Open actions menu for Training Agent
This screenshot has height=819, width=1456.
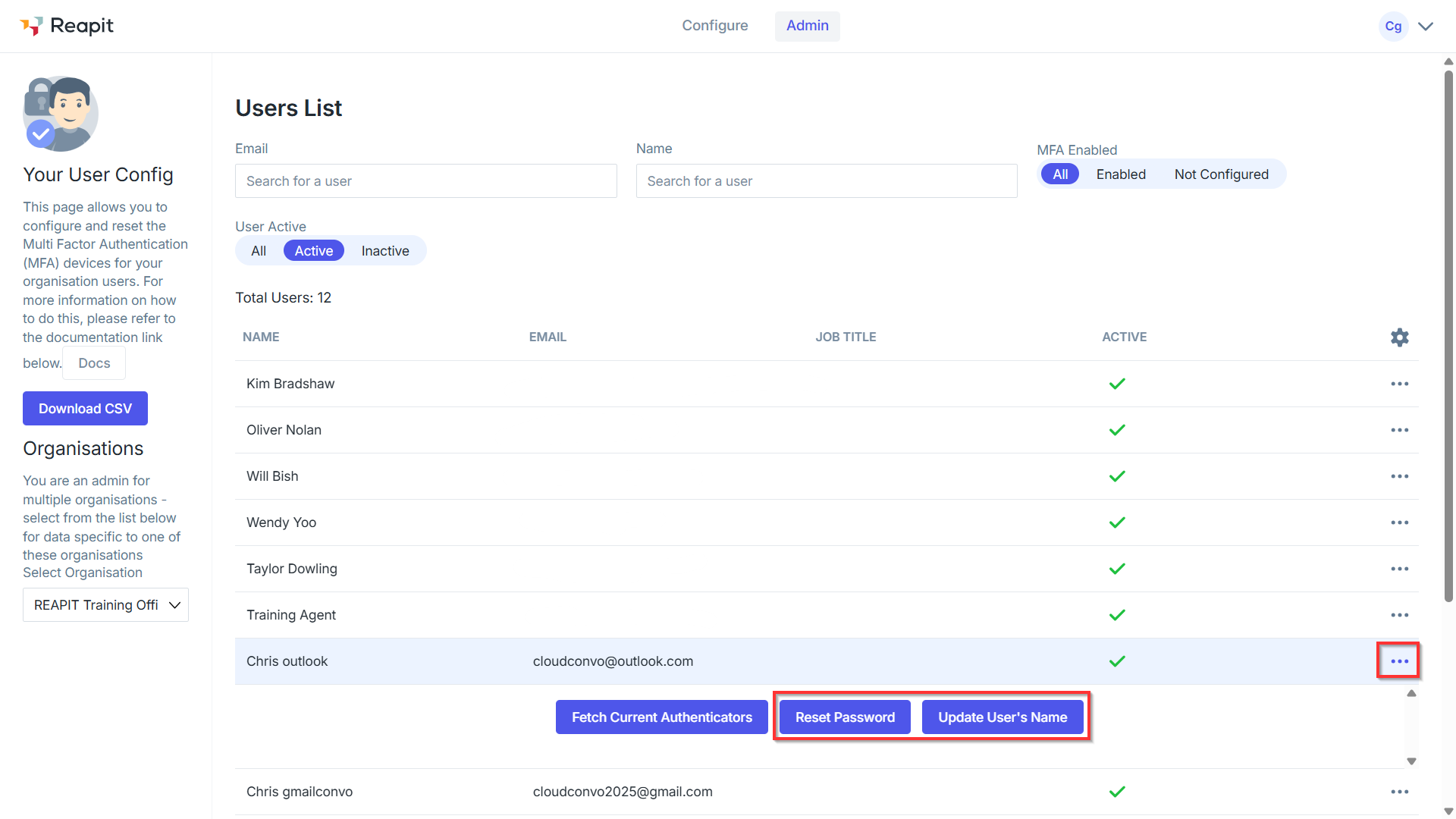click(1399, 615)
